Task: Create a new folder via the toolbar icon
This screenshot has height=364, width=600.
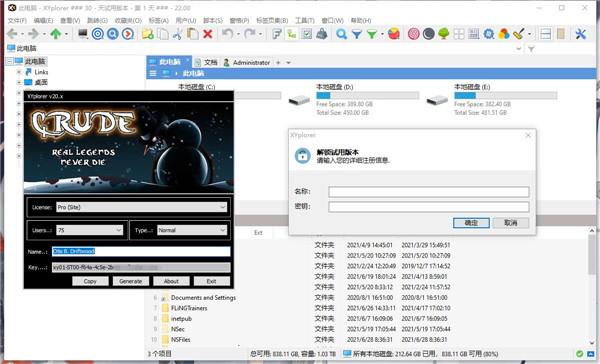Action: pos(148,34)
